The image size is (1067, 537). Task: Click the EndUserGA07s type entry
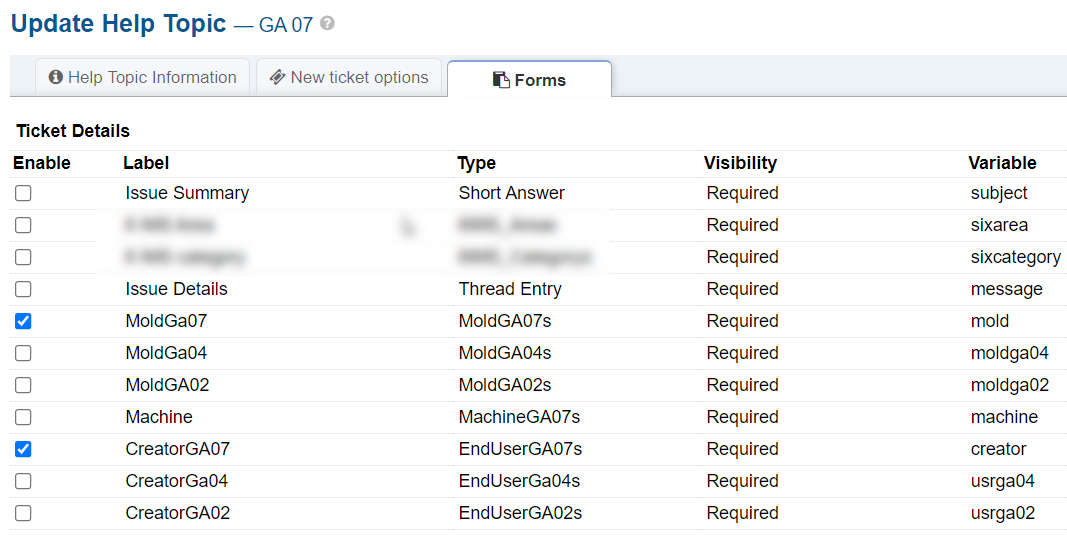520,449
